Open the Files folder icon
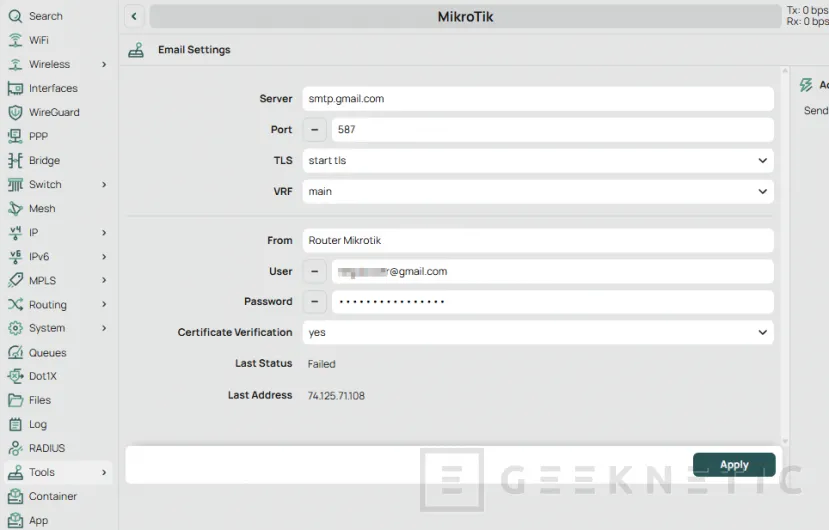829x530 pixels. pos(15,400)
